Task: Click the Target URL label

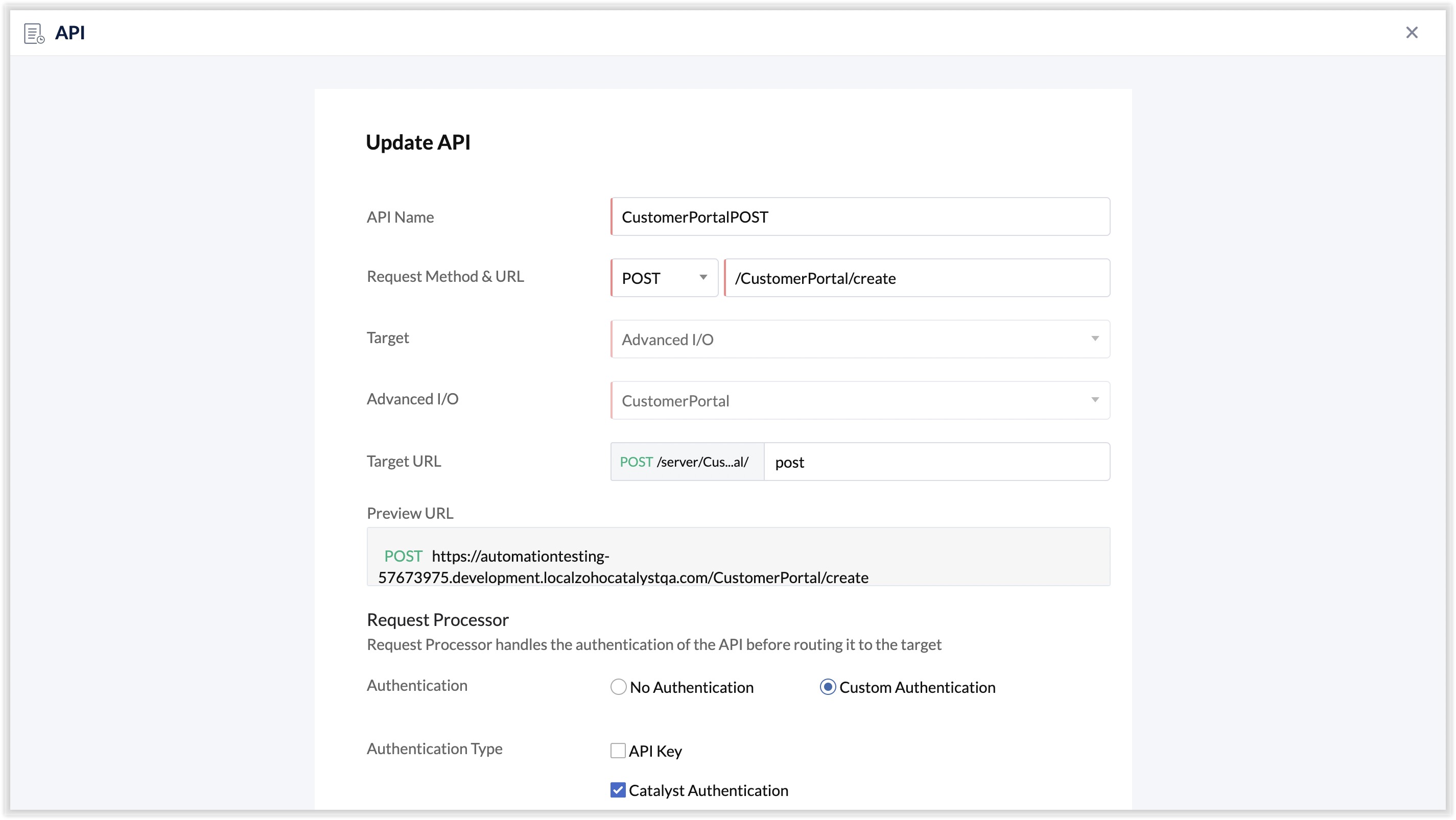Action: click(x=404, y=461)
